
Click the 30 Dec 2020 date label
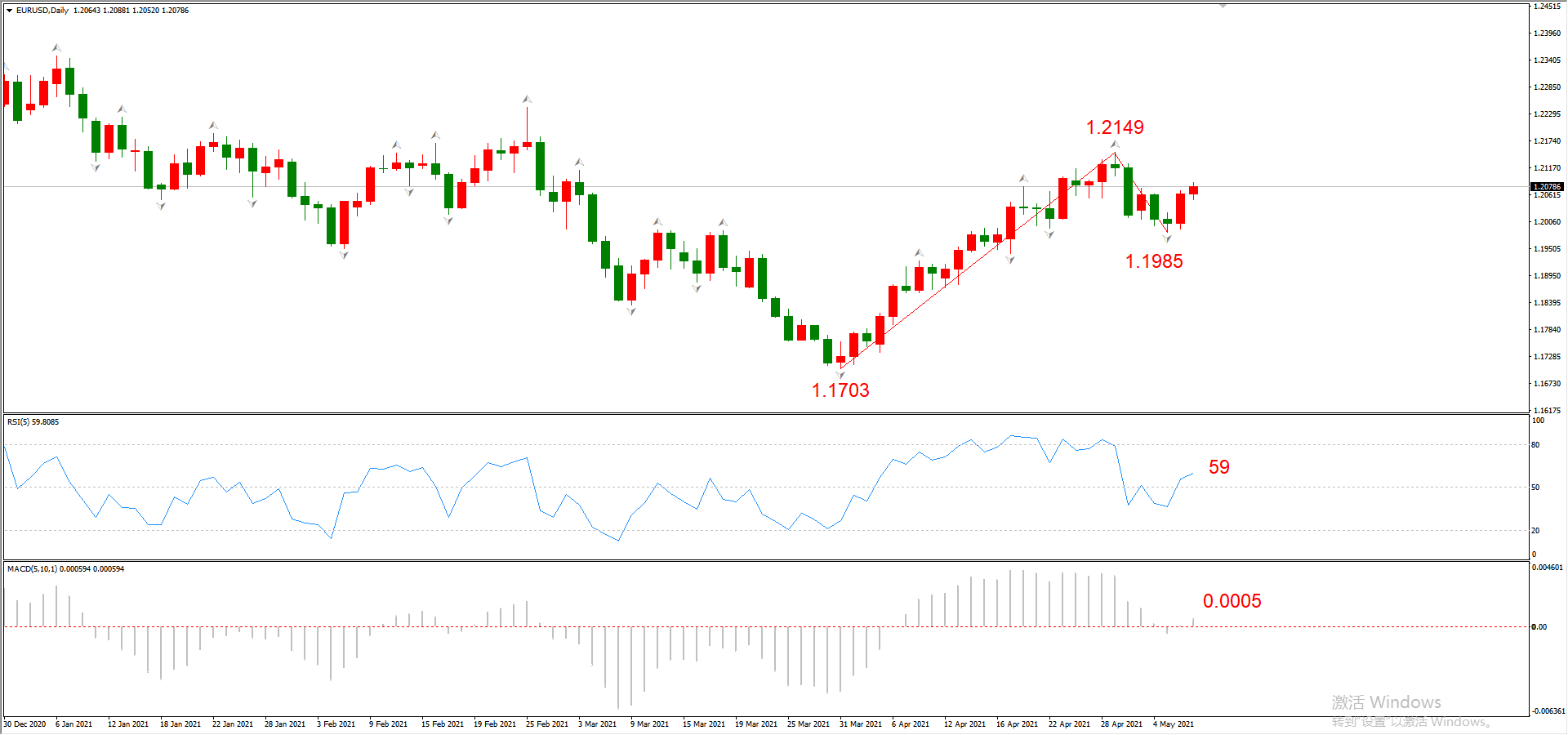[x=24, y=724]
